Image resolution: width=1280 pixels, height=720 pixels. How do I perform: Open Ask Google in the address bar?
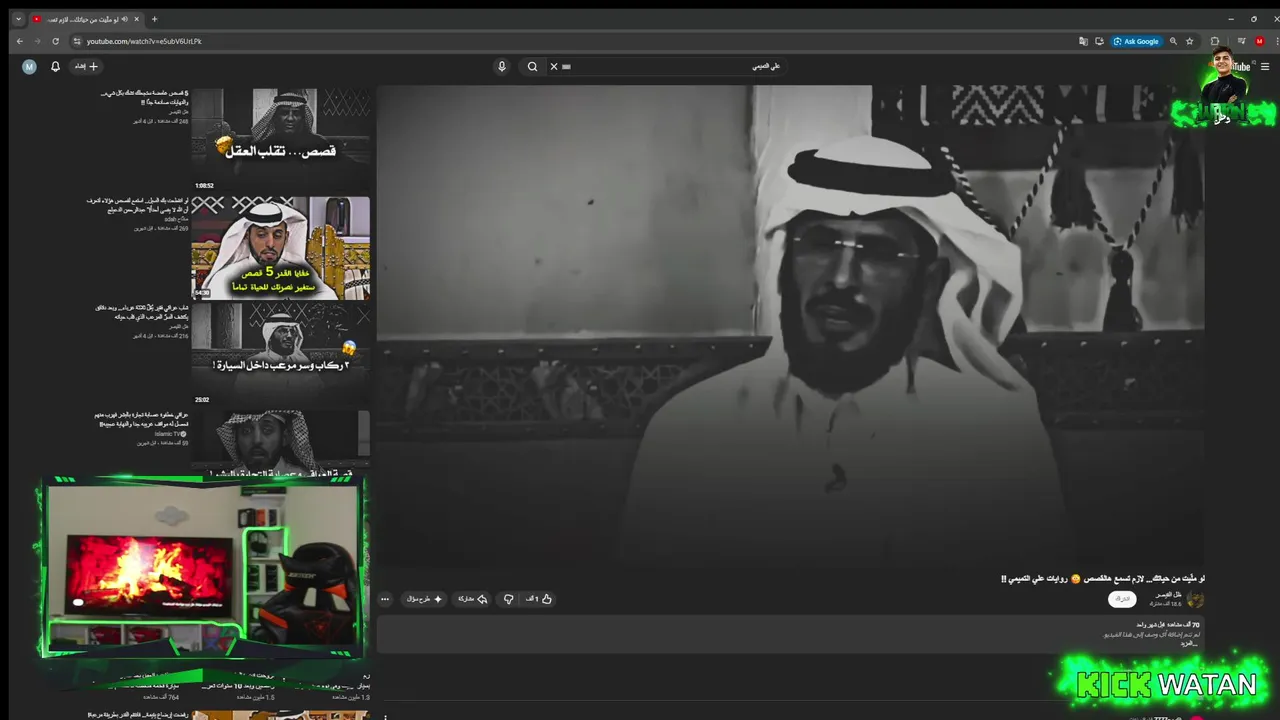point(1136,41)
